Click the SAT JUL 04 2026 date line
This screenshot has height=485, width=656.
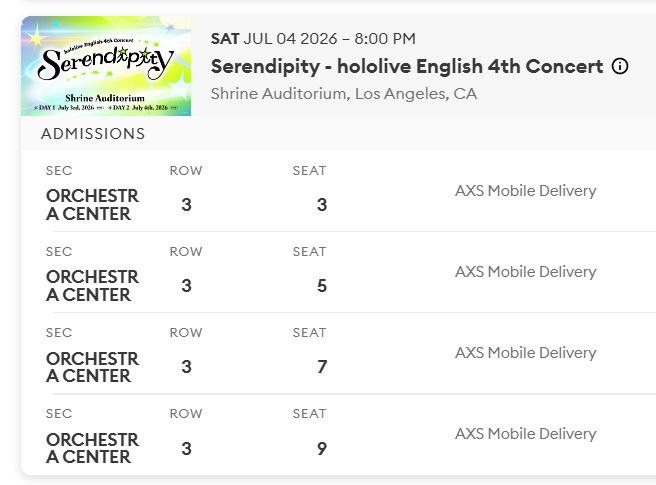coord(313,39)
